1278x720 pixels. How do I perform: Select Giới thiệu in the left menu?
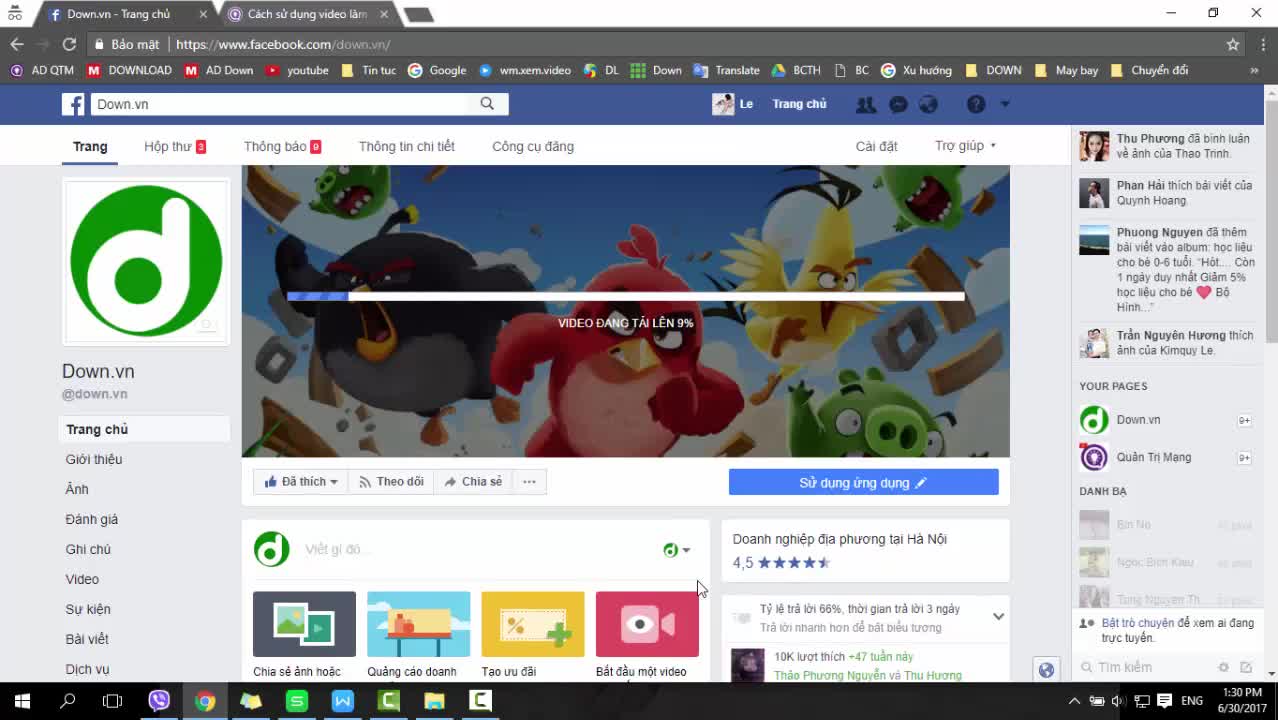point(94,459)
